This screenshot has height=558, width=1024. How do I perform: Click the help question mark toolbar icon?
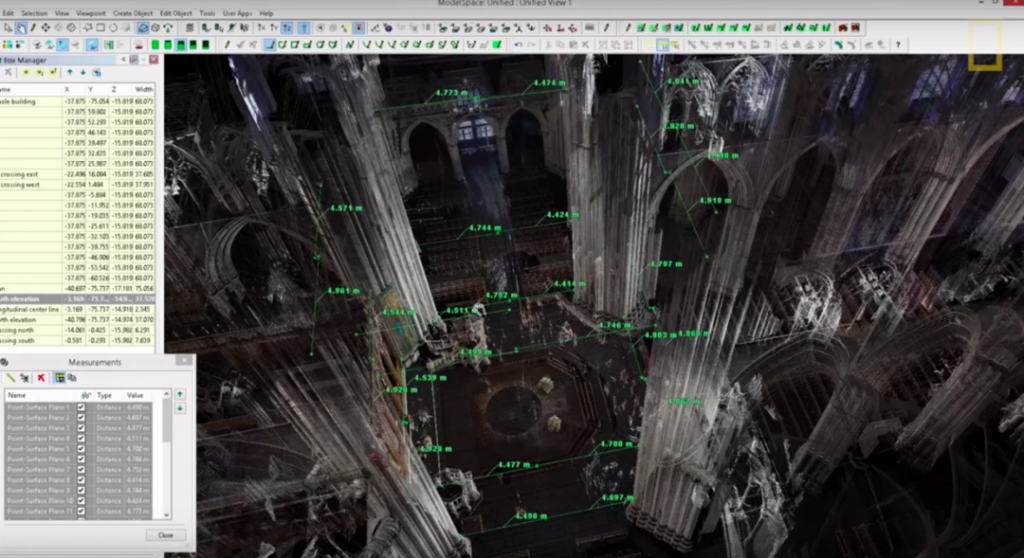(898, 44)
